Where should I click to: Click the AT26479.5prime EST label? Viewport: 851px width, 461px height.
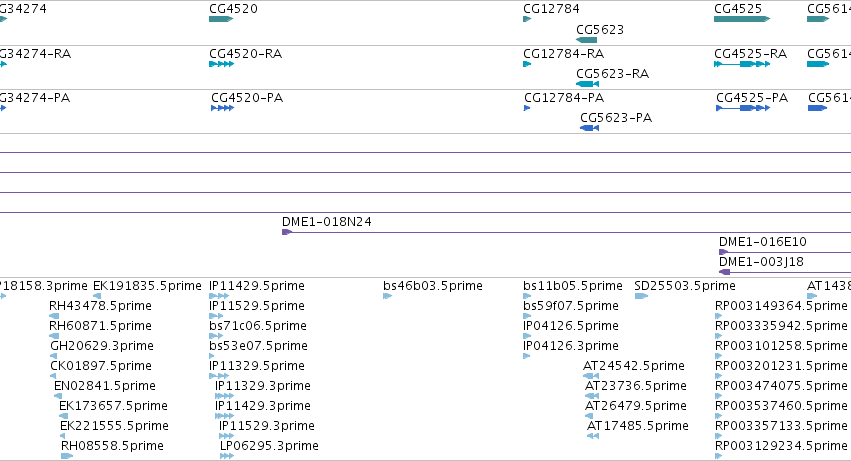pyautogui.click(x=636, y=406)
